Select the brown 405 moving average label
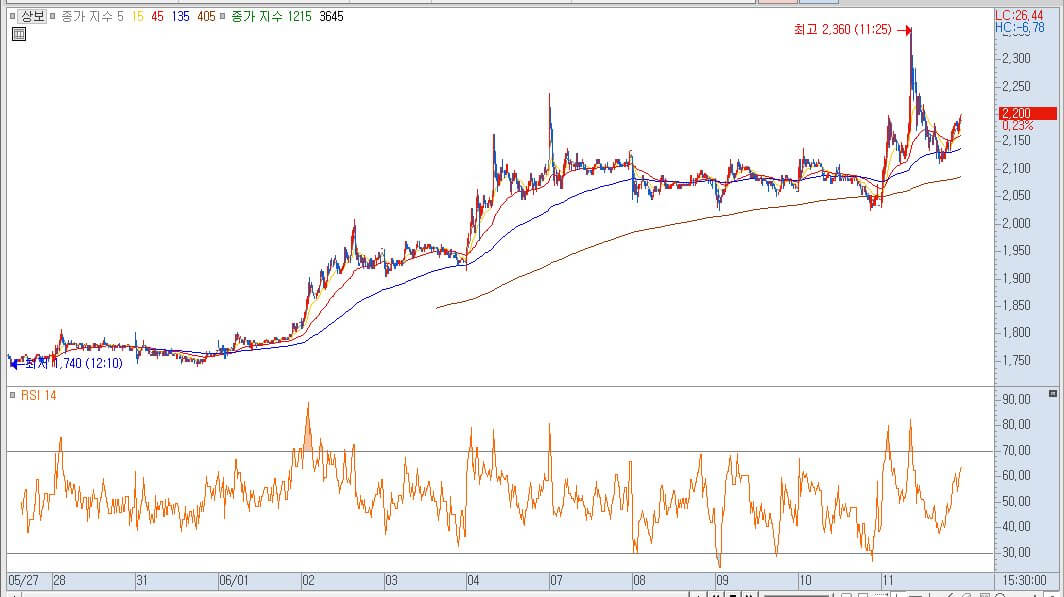 click(206, 16)
